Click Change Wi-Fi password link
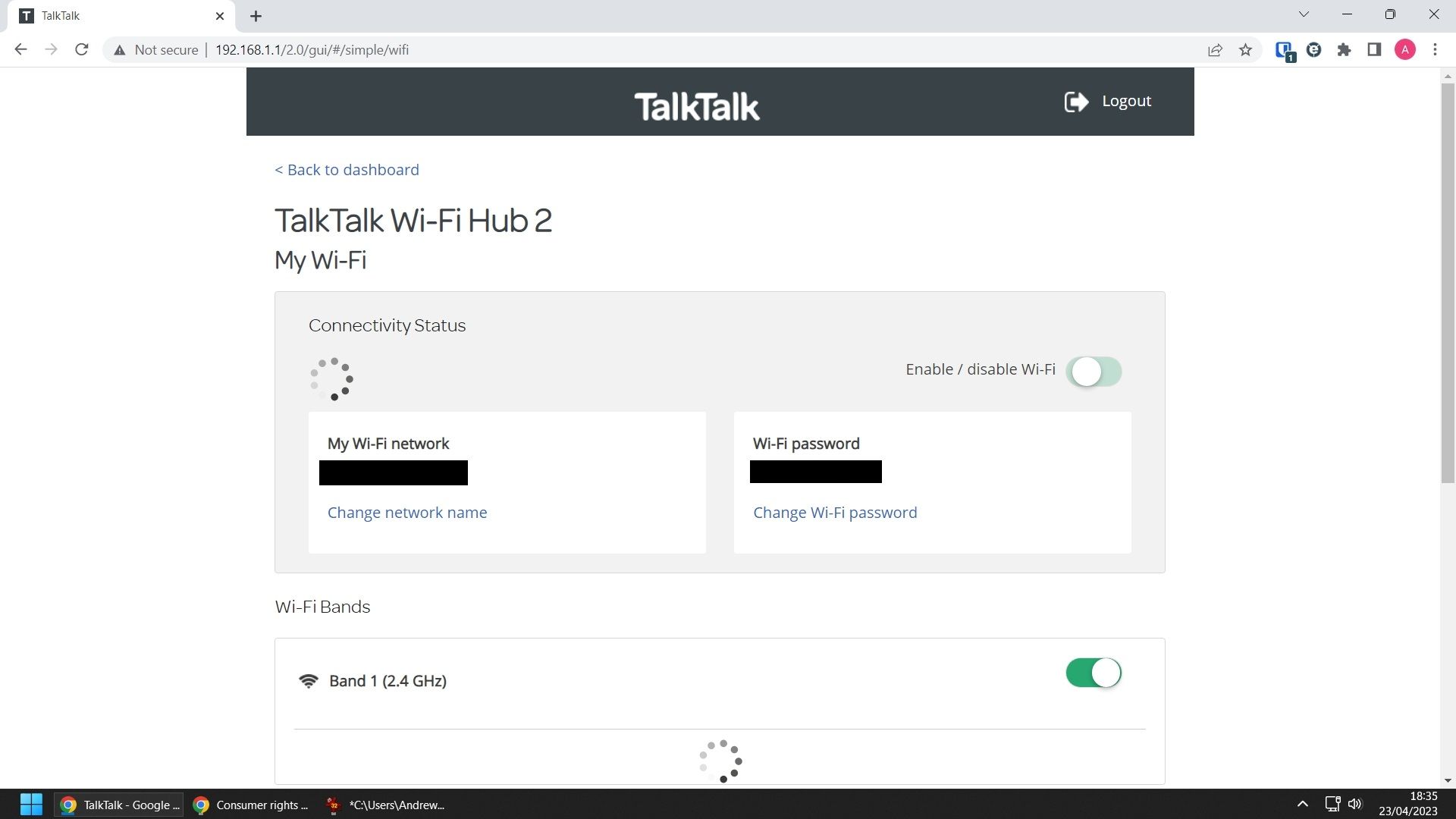Image resolution: width=1456 pixels, height=819 pixels. (x=835, y=513)
